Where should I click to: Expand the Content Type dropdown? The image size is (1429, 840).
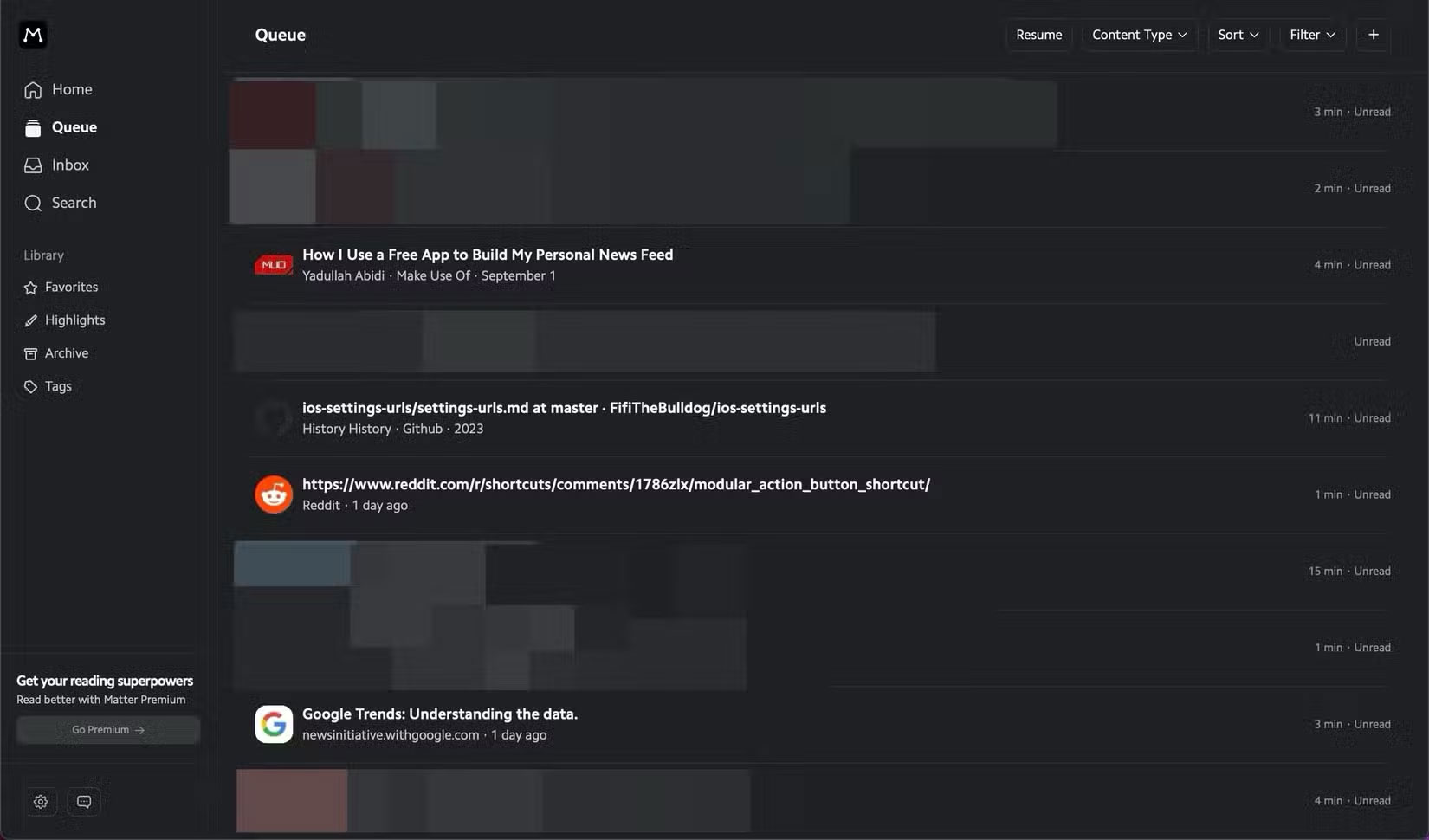coord(1139,35)
